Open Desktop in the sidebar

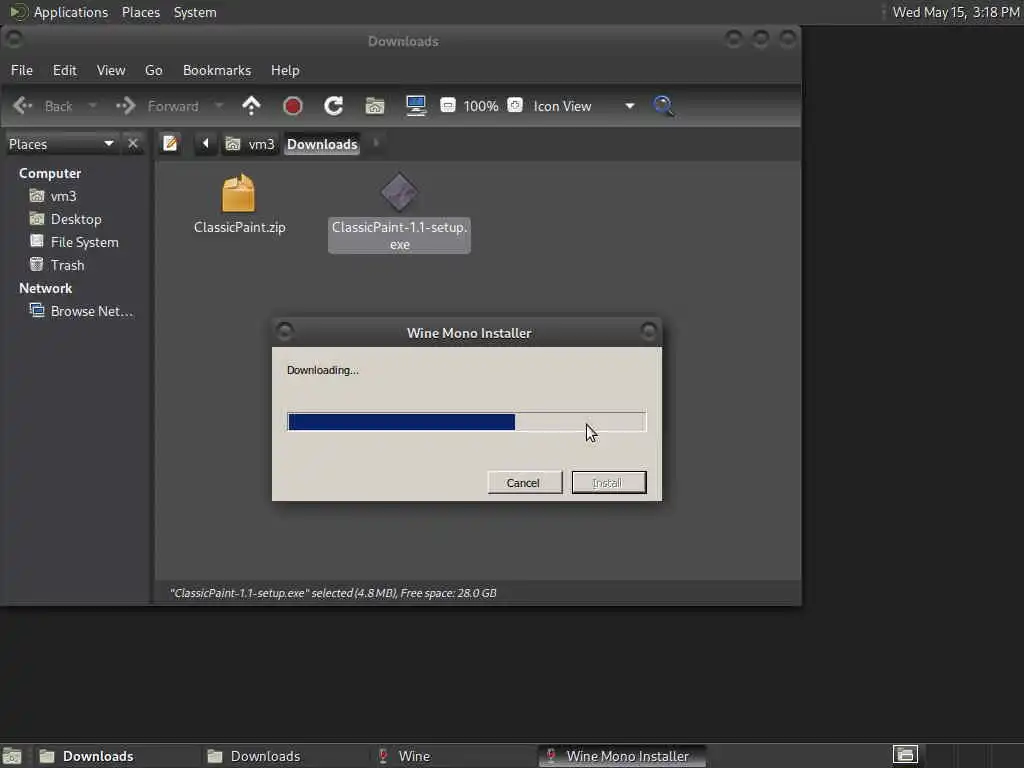[65, 219]
